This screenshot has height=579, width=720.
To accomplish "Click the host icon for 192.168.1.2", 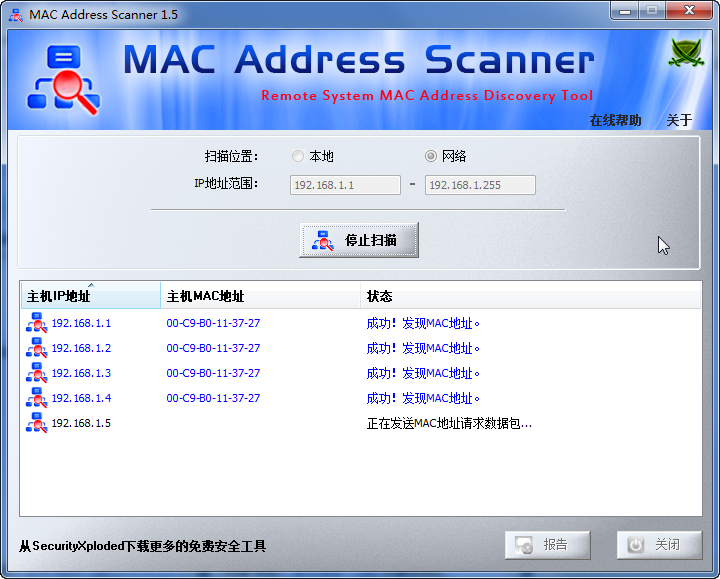I will pos(36,348).
